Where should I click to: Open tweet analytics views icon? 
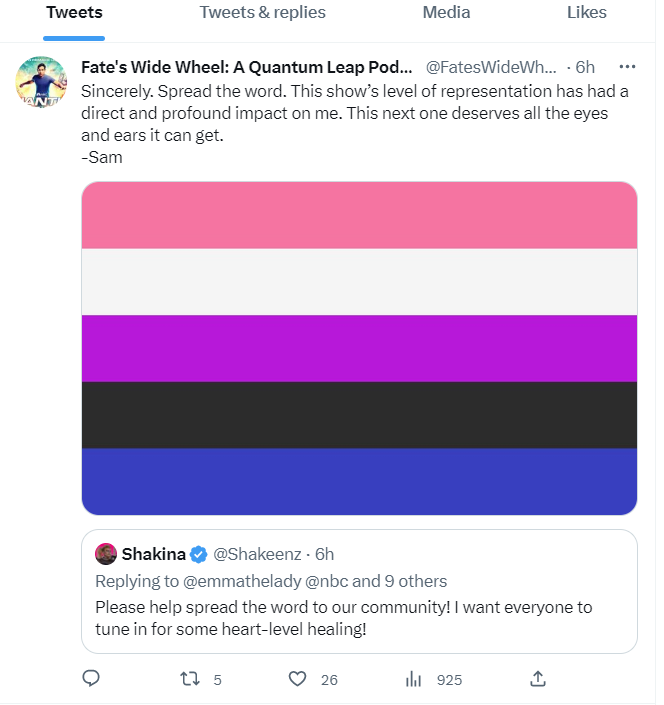coord(413,679)
